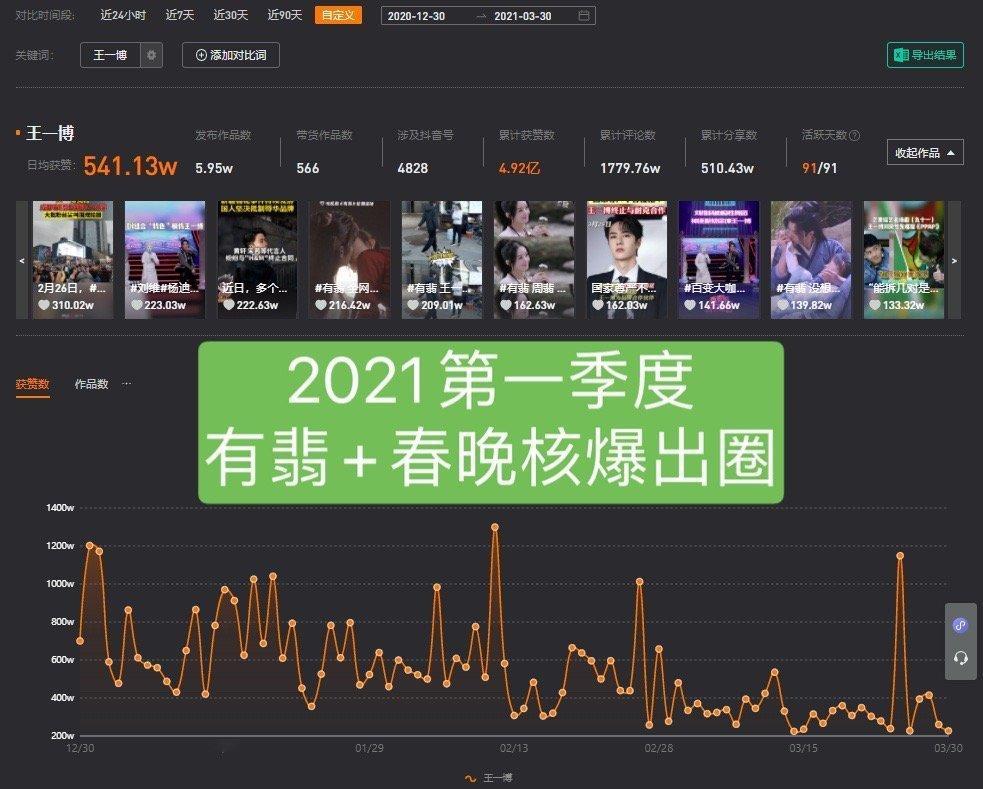Click the help icon next to 活跃天数

[x=854, y=135]
